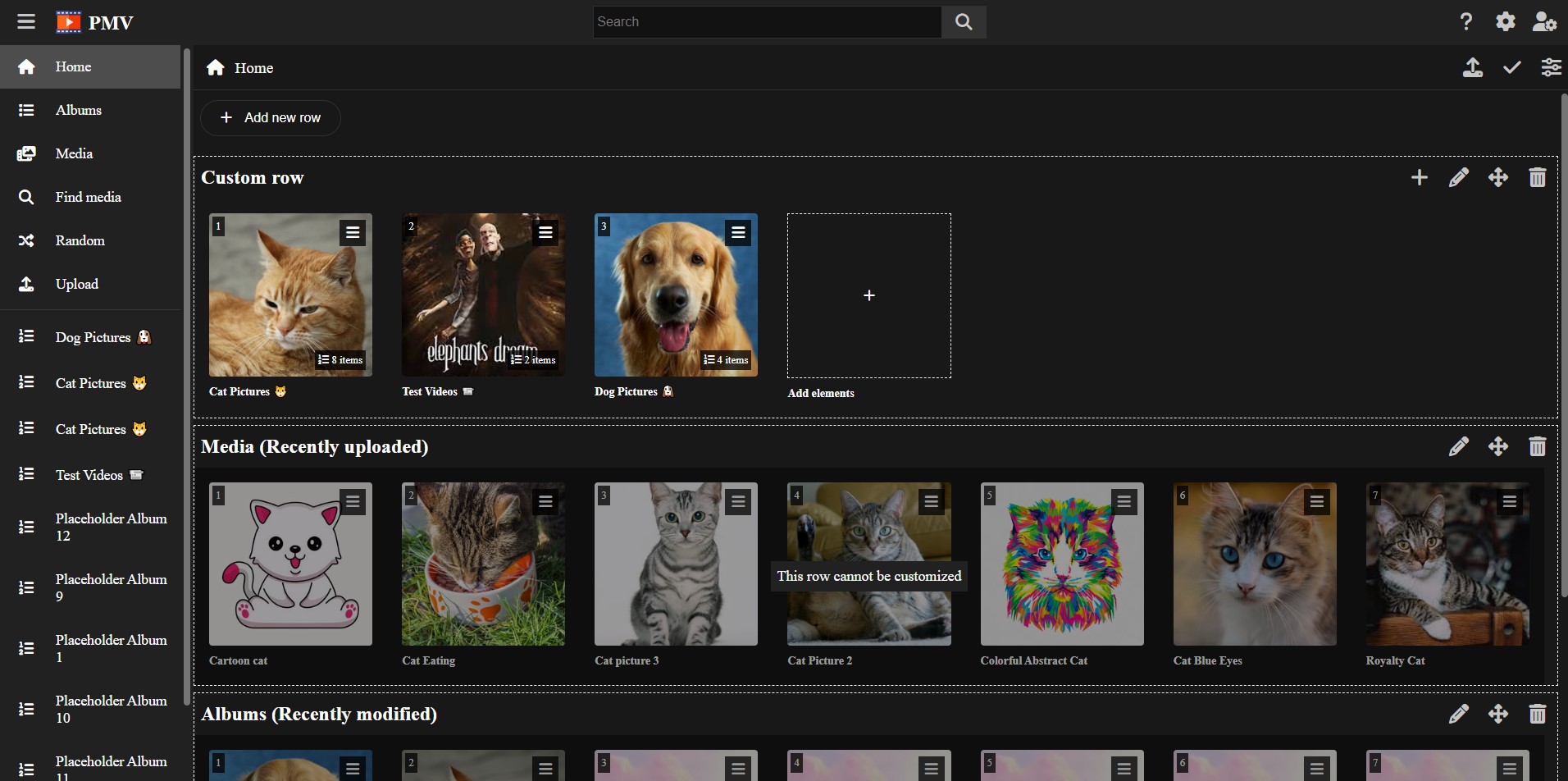Open Test Videos elephants dream thumbnail

(483, 295)
